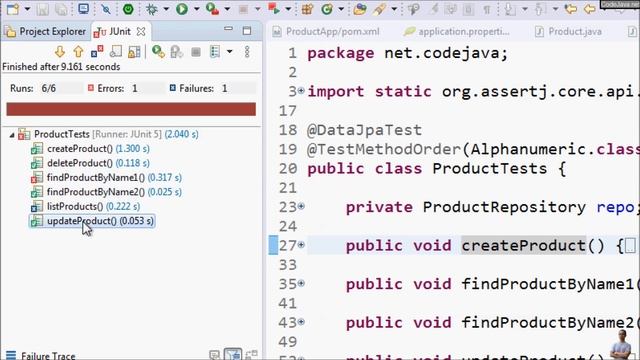Viewport: 640px width, 360px height.
Task: Expand folded code at line 35
Action: point(301,283)
